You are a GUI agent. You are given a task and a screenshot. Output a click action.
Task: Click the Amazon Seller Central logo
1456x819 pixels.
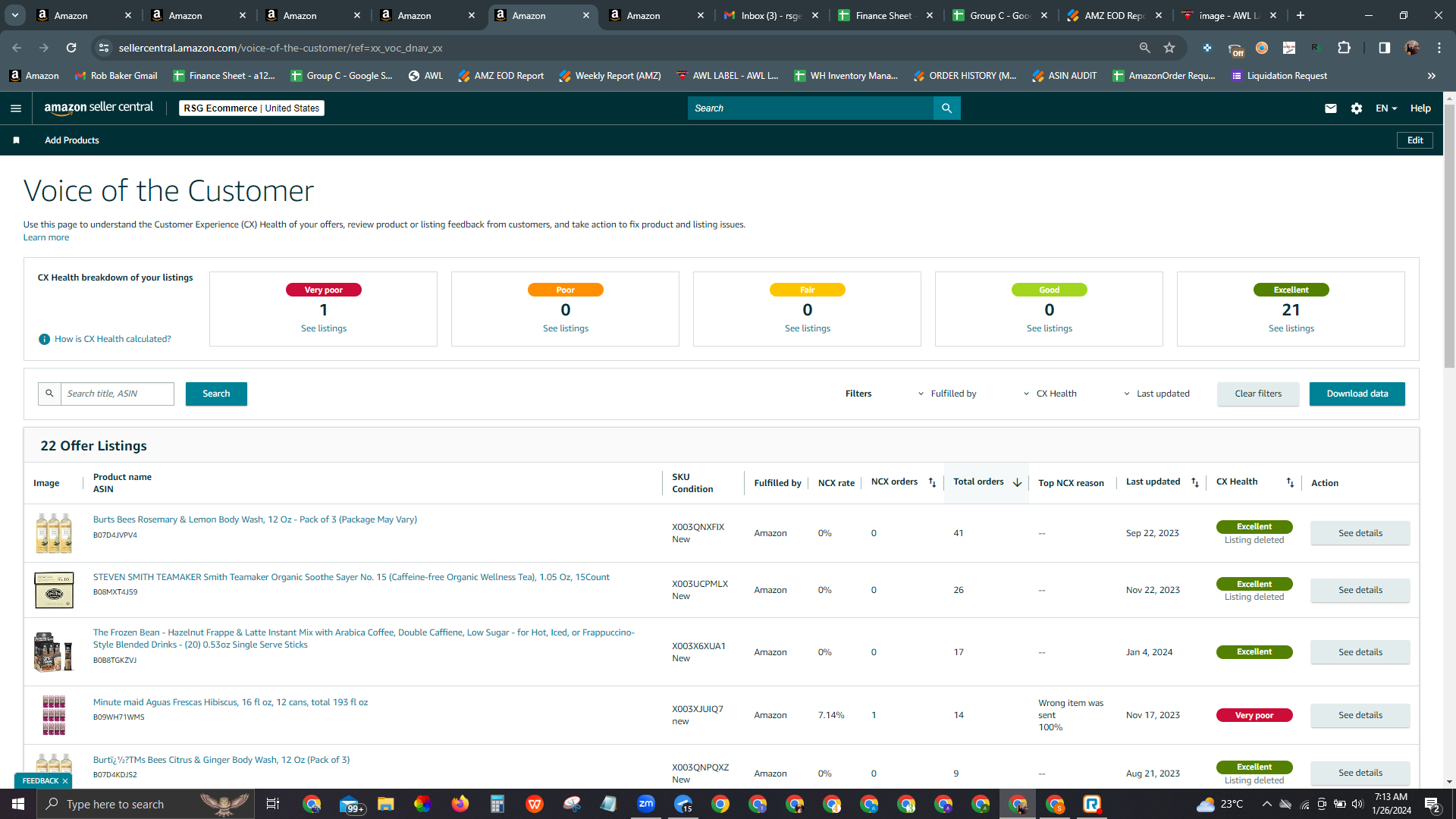pyautogui.click(x=99, y=108)
